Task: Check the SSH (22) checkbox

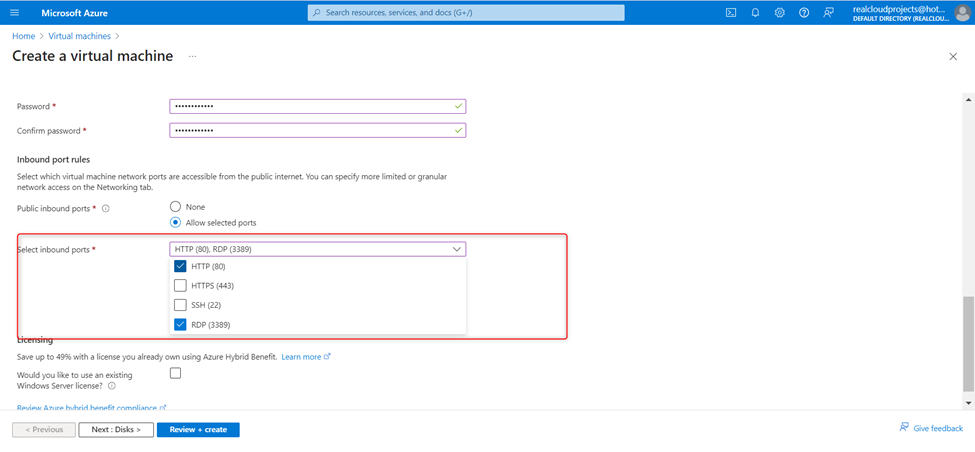Action: (x=180, y=305)
